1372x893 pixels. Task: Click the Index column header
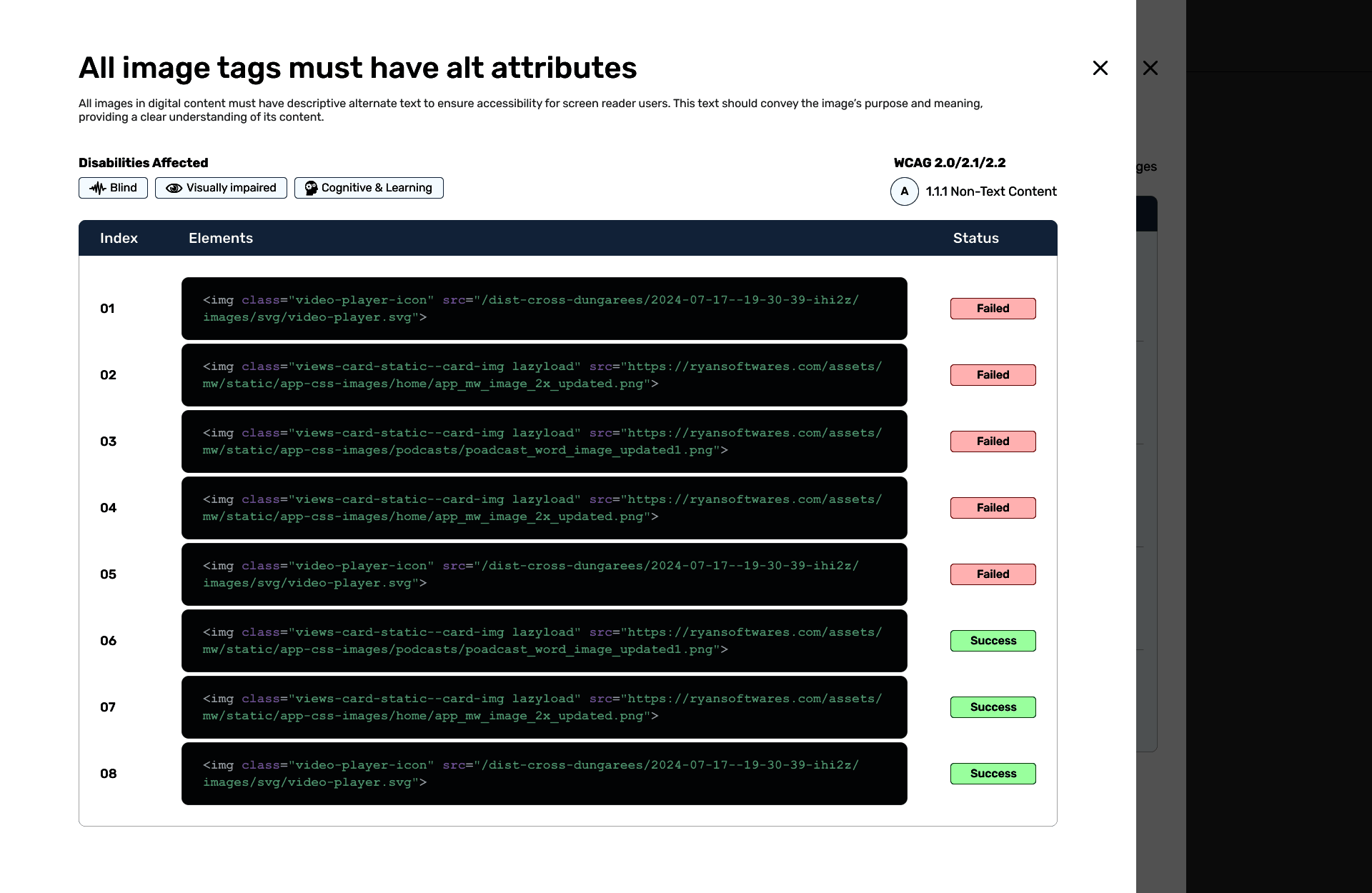[119, 239]
